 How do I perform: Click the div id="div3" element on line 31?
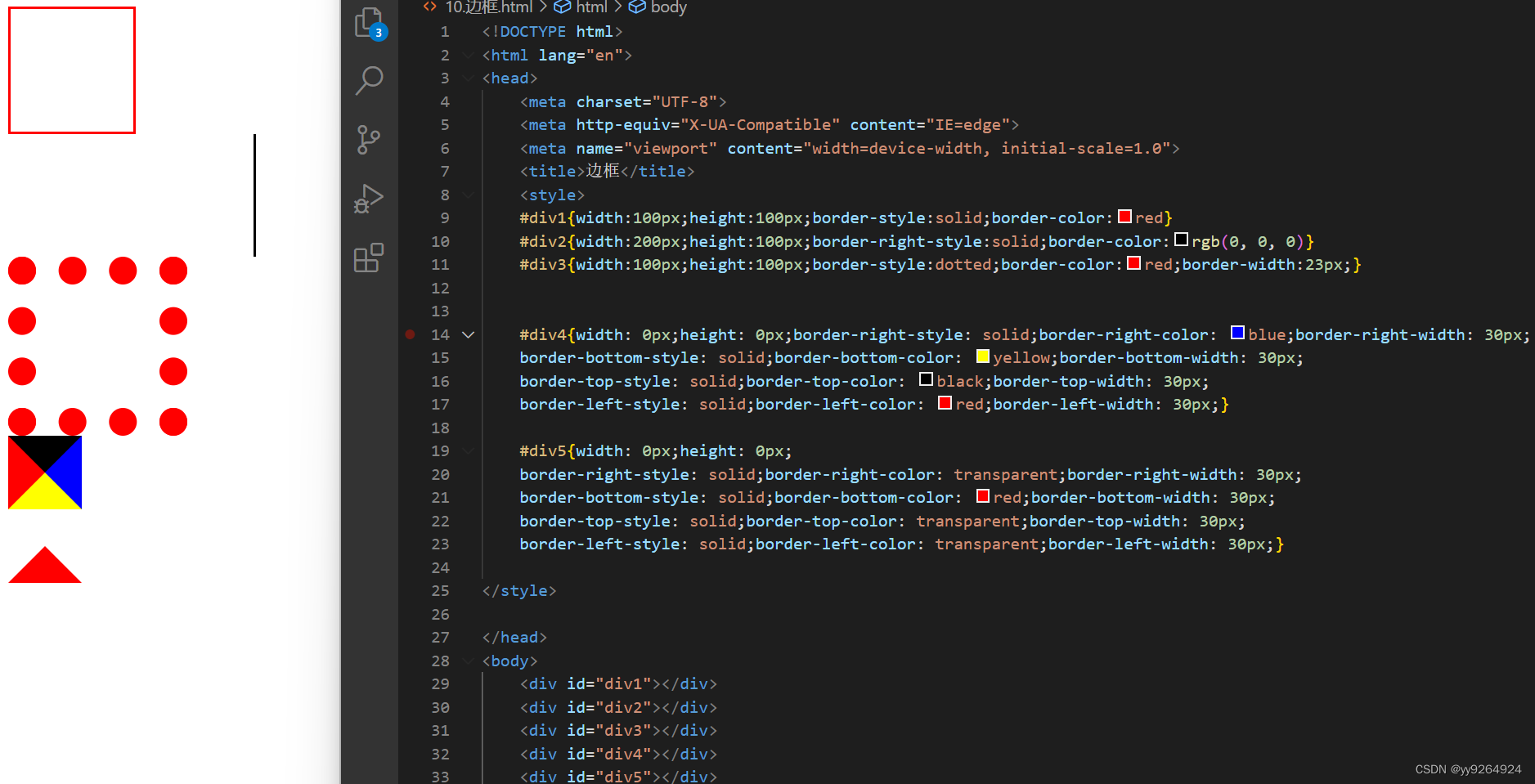(x=618, y=730)
